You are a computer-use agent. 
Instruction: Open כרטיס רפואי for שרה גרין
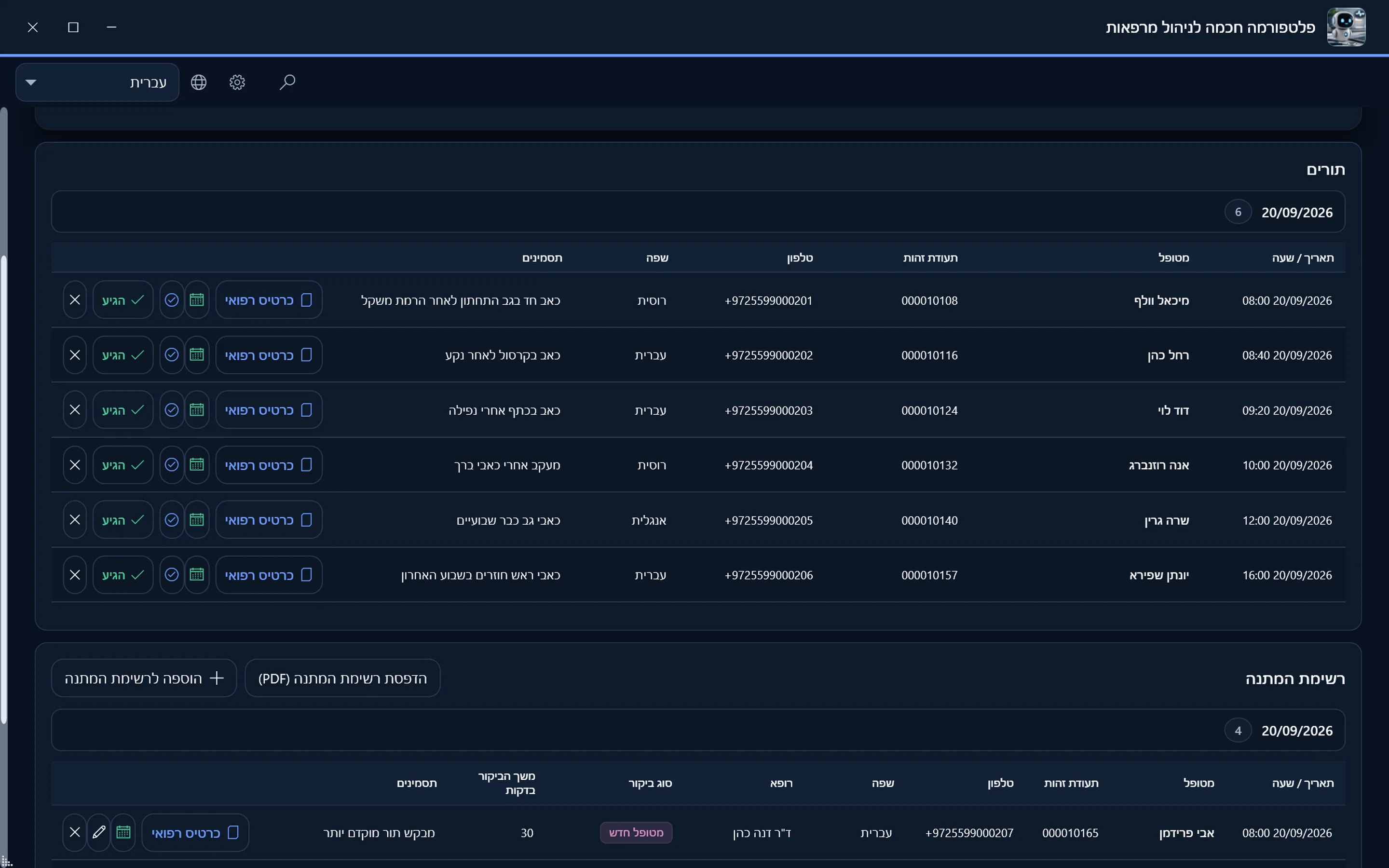click(x=269, y=519)
